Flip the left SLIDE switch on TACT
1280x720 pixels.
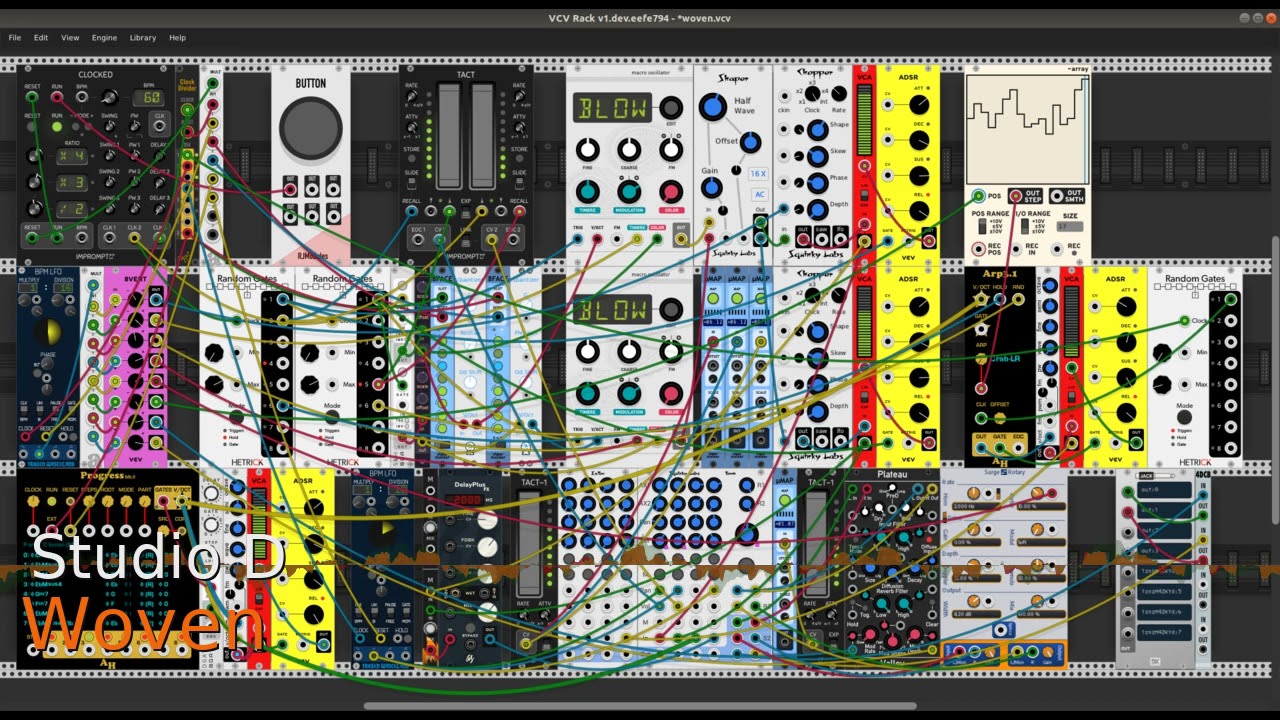coord(413,183)
